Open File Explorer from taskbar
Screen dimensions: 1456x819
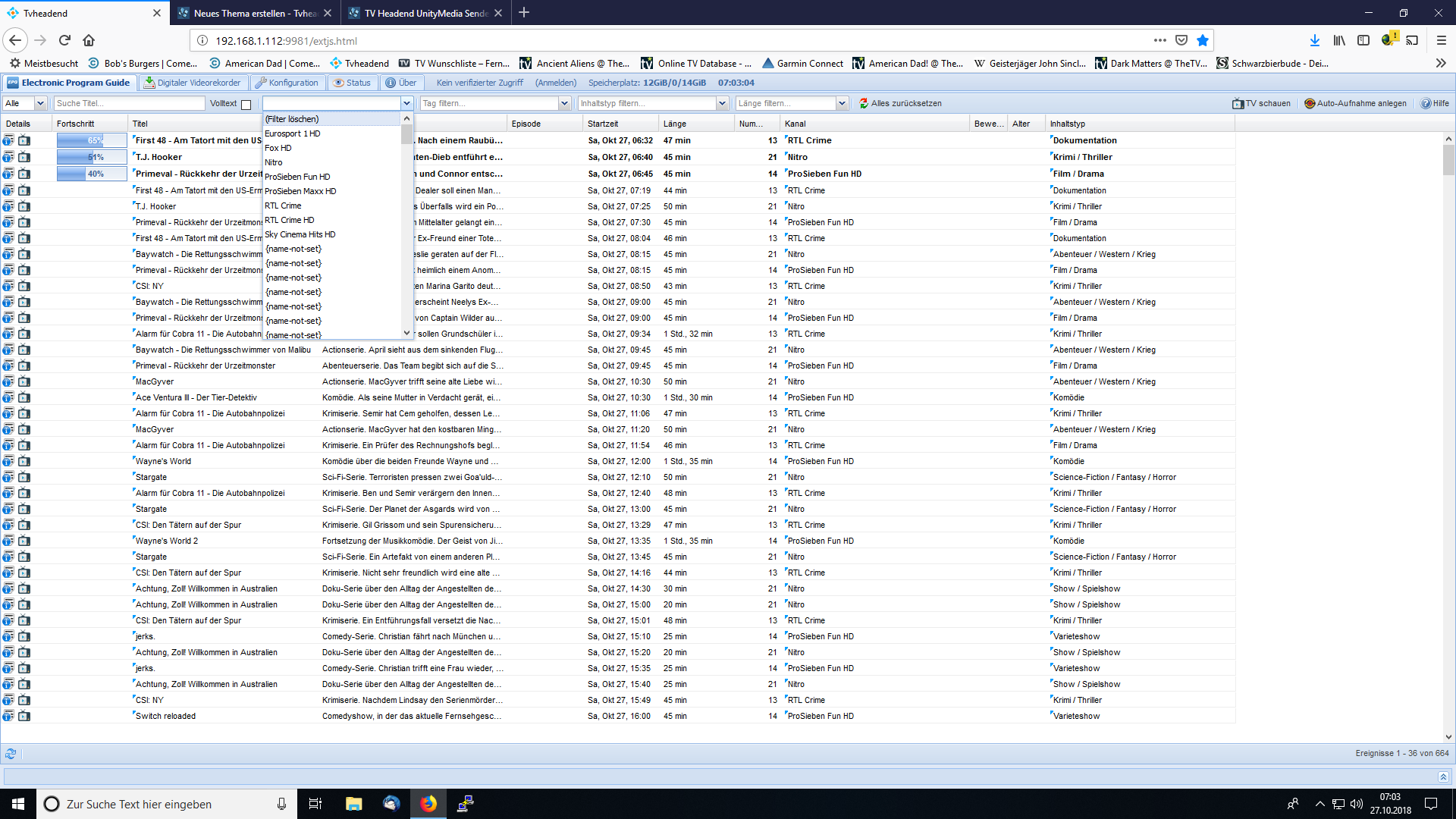tap(353, 804)
